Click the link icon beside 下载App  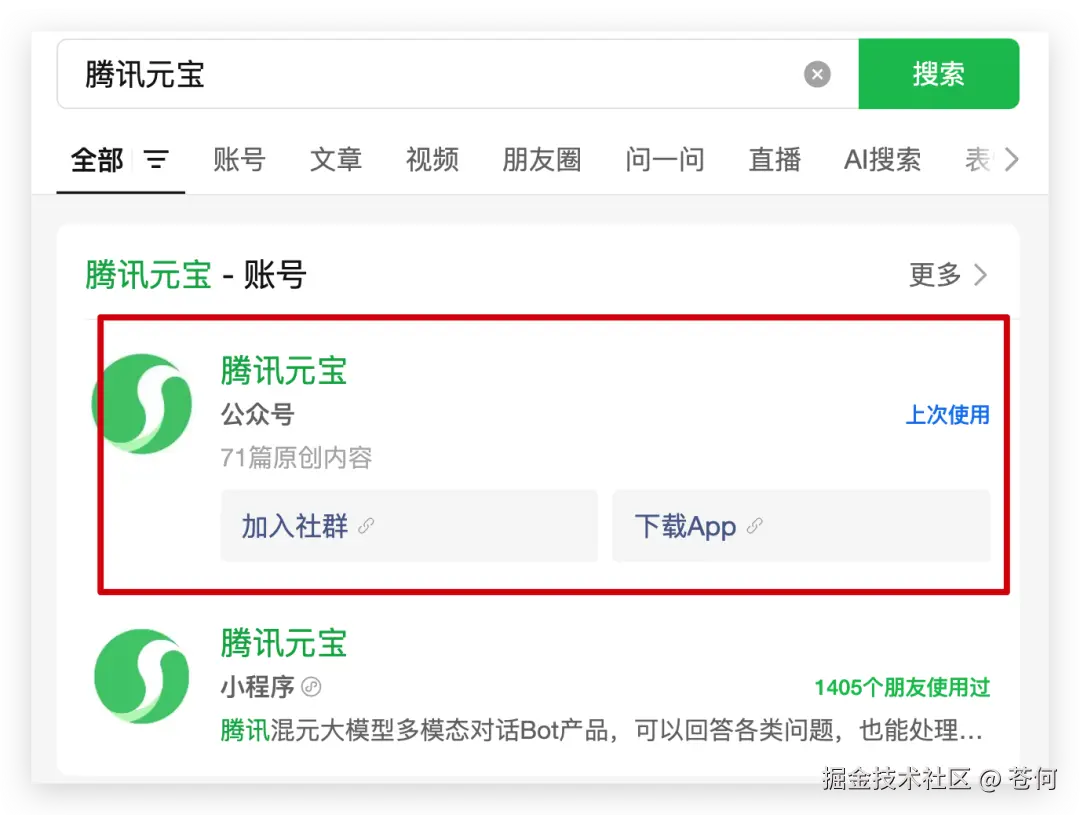coord(754,526)
